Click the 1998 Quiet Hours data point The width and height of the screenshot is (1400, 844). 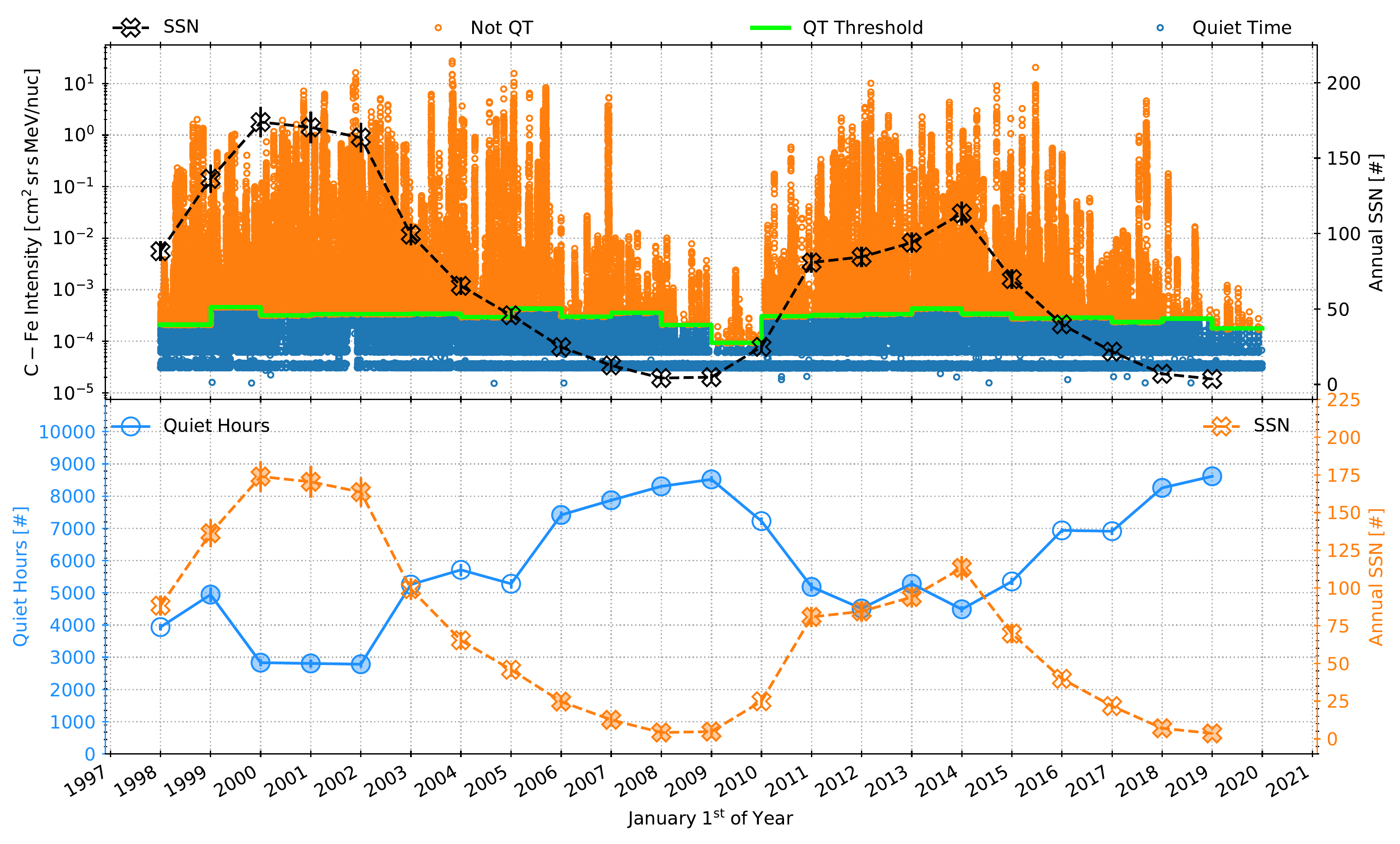160,627
